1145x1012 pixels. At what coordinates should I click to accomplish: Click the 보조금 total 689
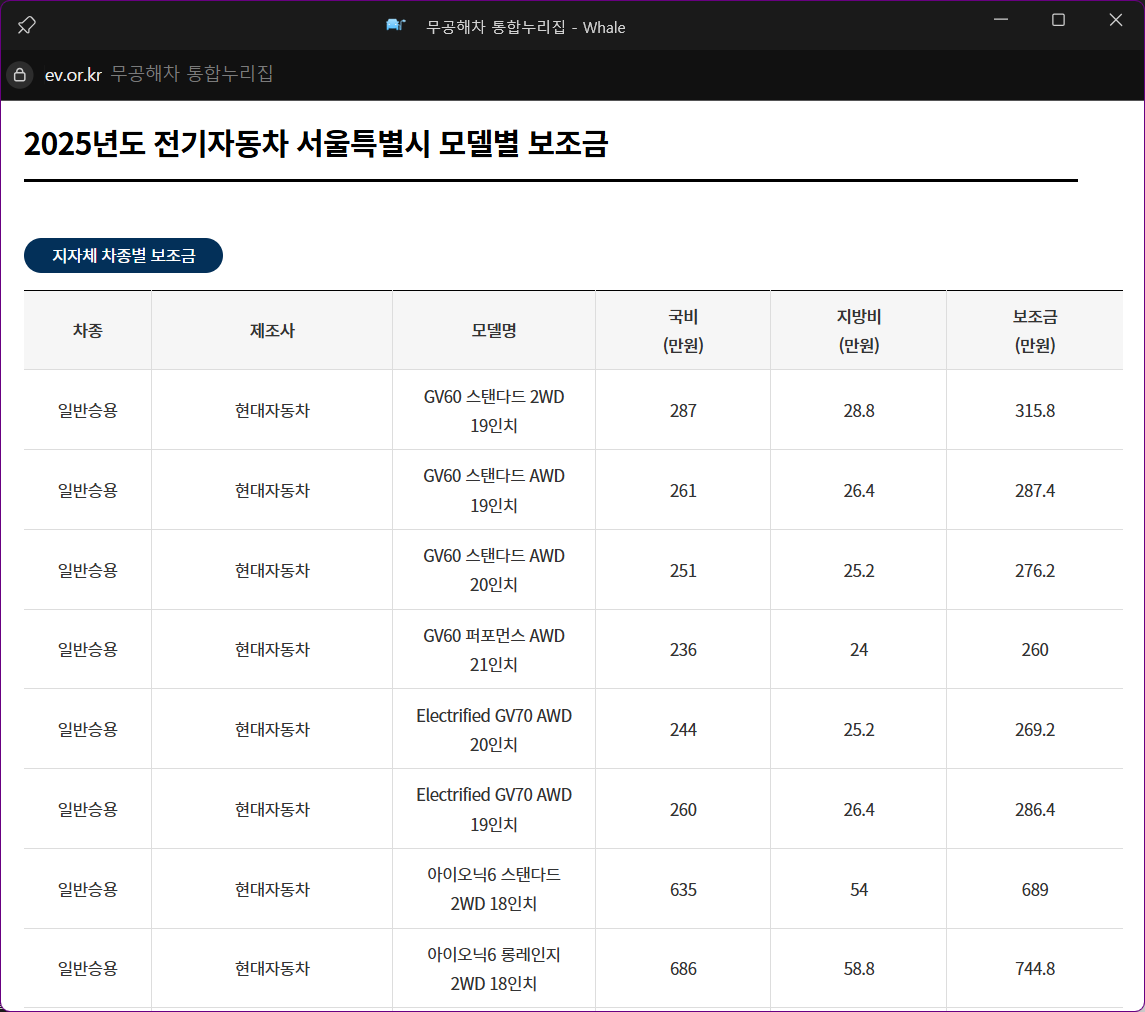pos(1035,889)
